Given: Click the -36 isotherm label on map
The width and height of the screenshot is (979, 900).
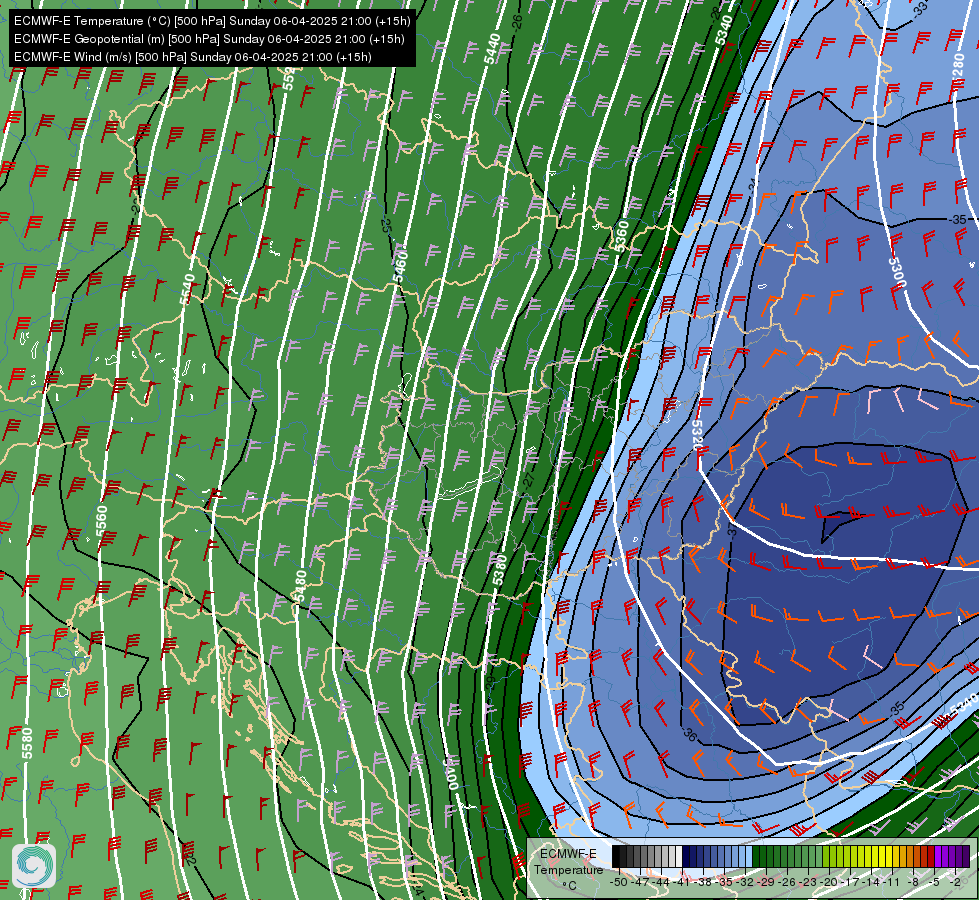Looking at the screenshot, I should click(x=689, y=734).
